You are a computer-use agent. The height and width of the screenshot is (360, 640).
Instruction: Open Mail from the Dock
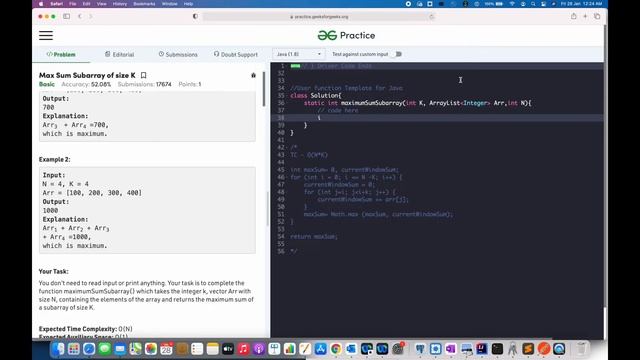pos(120,349)
